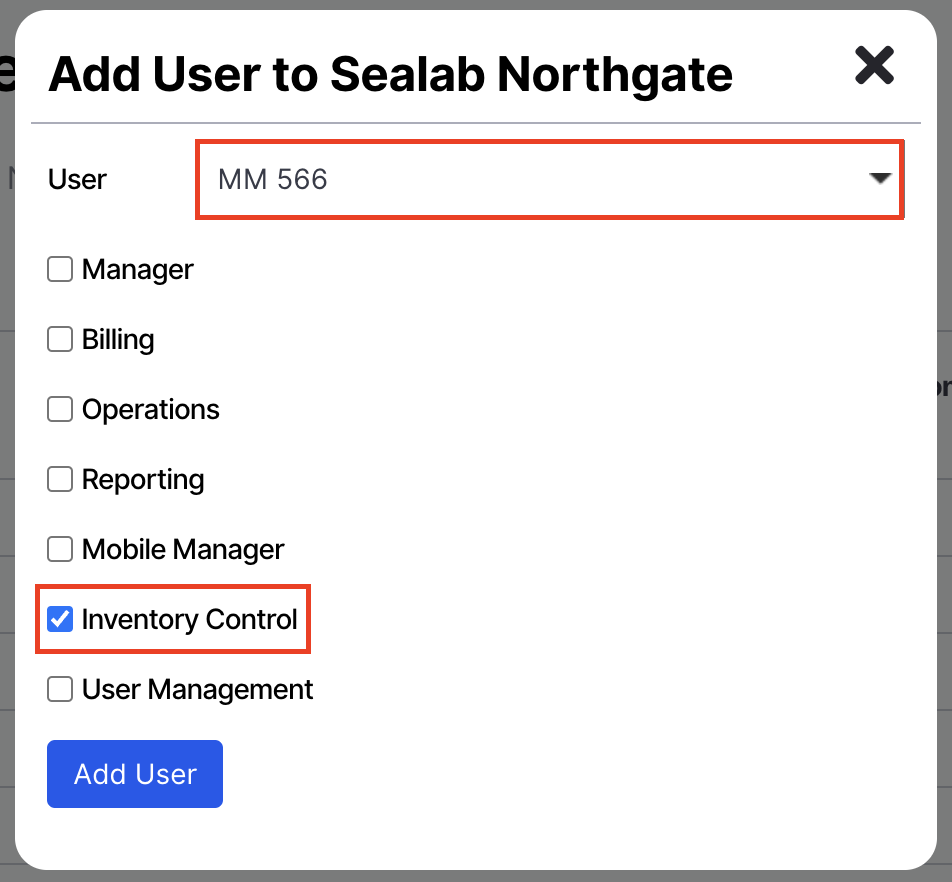Click the caret arrow on the User select
Viewport: 952px width, 882px height.
[880, 179]
